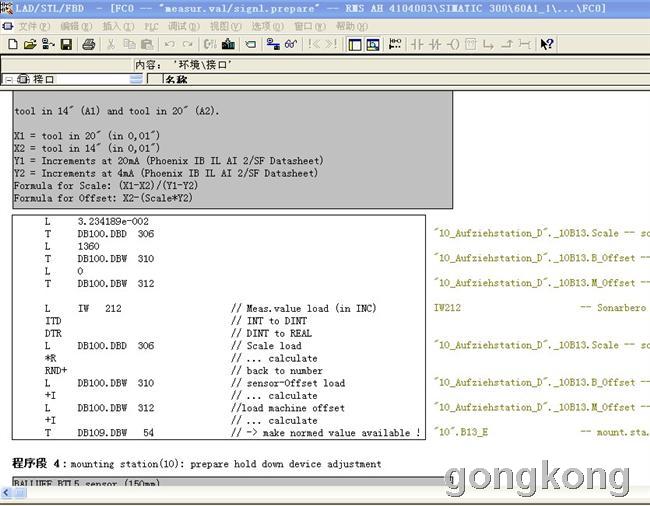Open the 调试 menu
This screenshot has width=650, height=506.
184,27
